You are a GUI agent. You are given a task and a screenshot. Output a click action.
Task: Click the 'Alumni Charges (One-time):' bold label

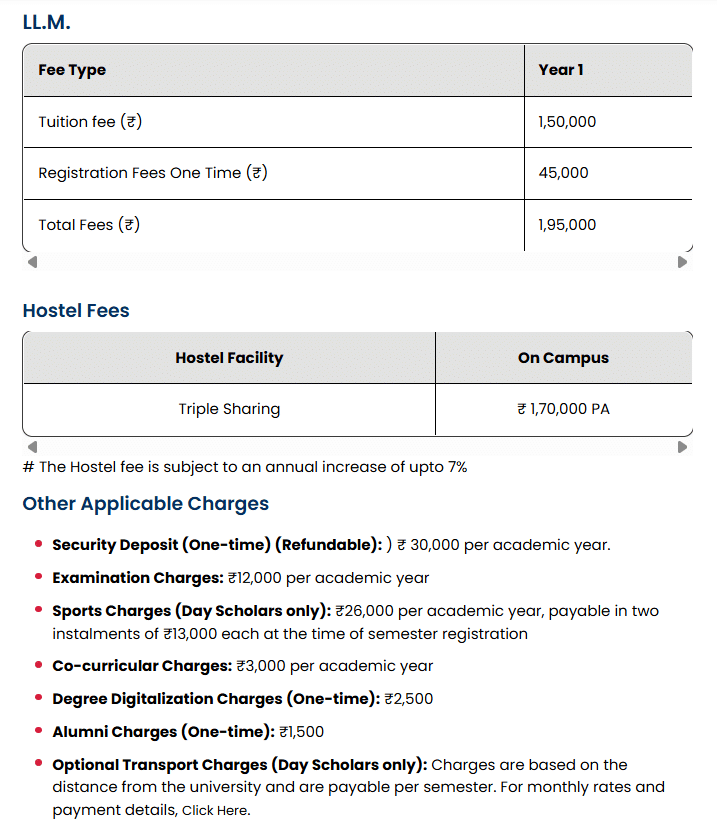click(163, 732)
